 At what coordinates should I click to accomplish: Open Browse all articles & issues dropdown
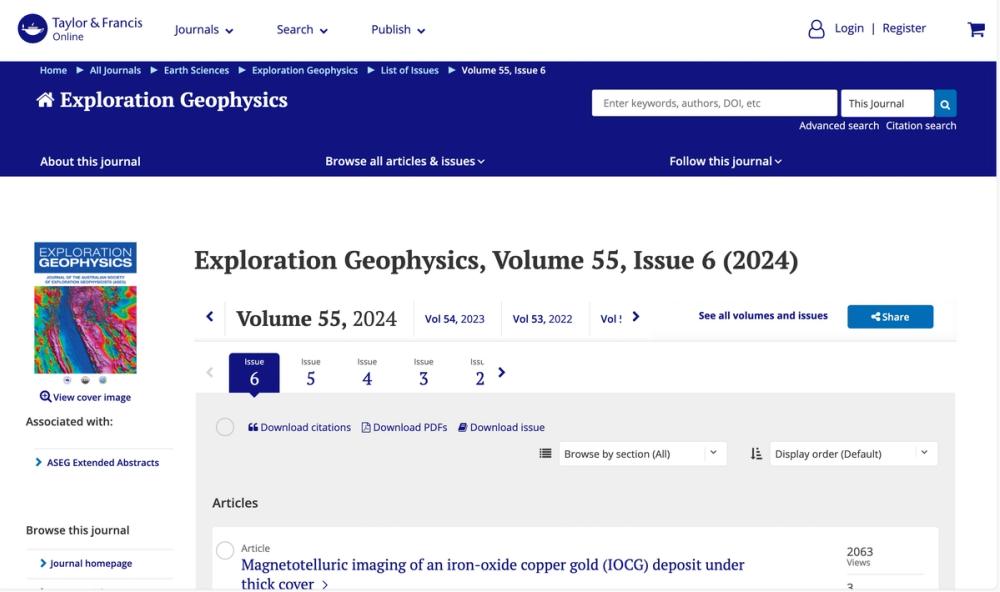(405, 161)
